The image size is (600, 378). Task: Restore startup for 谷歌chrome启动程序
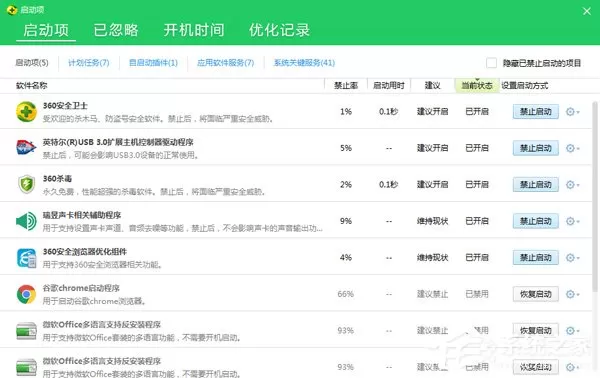pos(535,294)
